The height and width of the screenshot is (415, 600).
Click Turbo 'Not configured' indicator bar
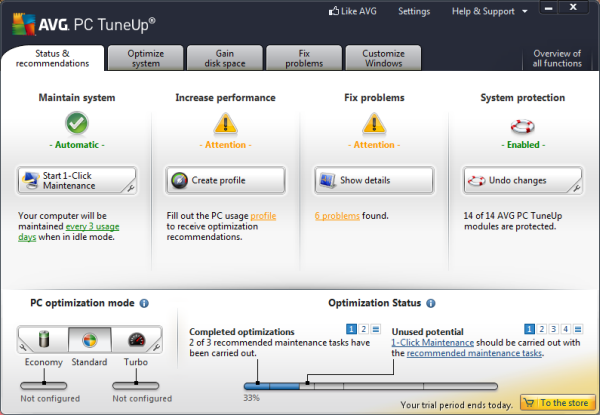pyautogui.click(x=136, y=386)
